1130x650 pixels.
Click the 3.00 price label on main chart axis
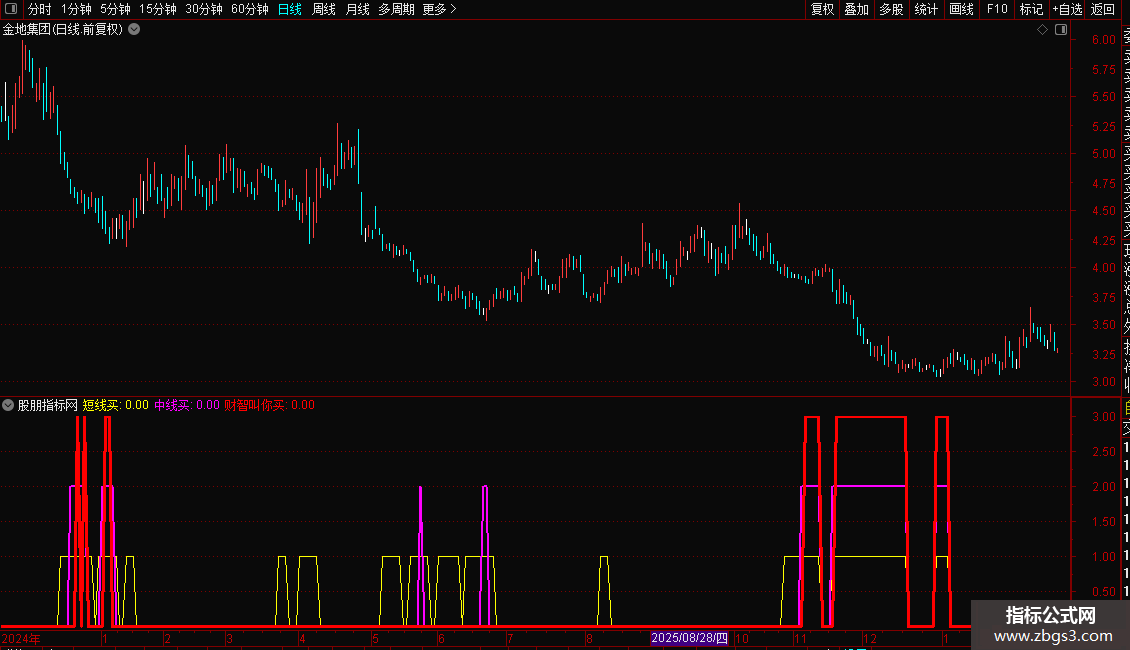(x=1103, y=382)
